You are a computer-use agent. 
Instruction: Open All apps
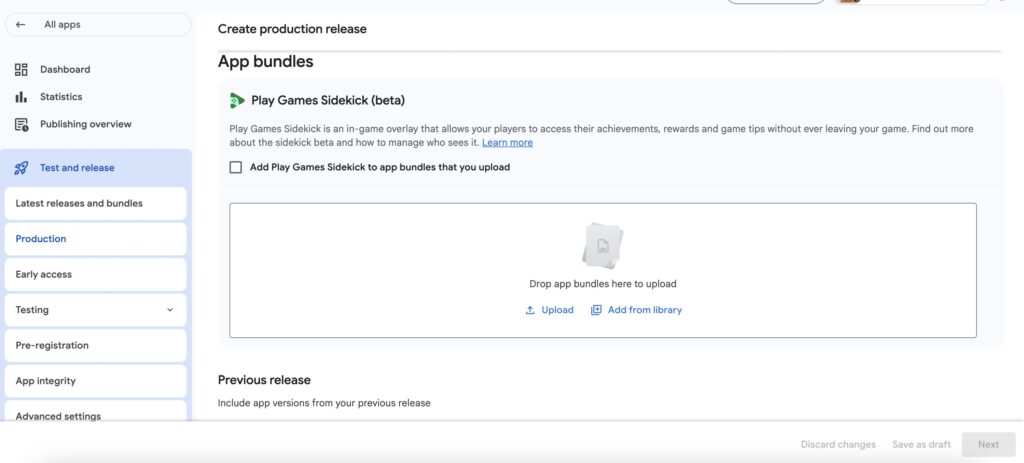click(98, 25)
